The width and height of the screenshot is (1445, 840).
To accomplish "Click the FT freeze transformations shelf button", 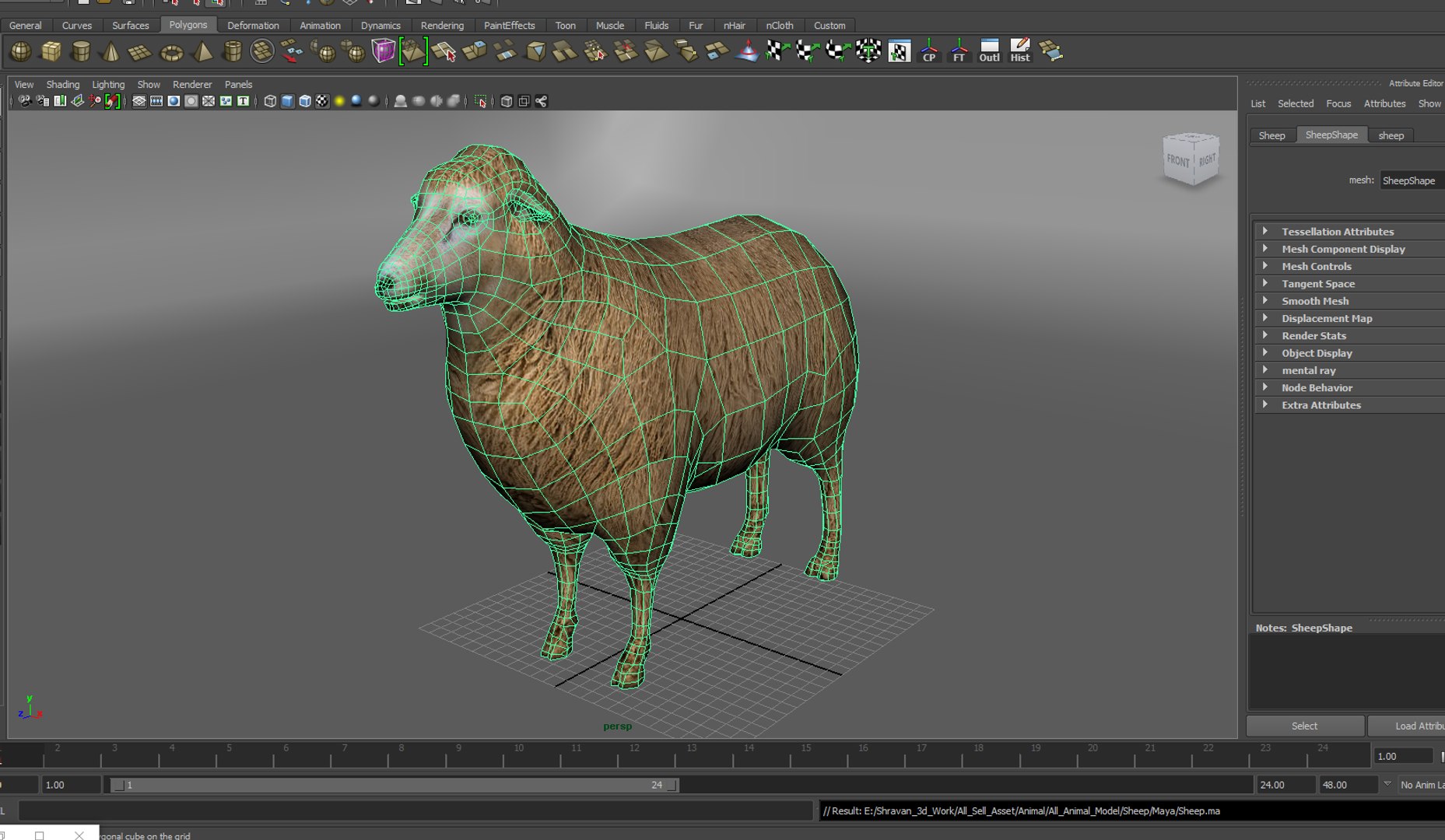I will coord(959,52).
